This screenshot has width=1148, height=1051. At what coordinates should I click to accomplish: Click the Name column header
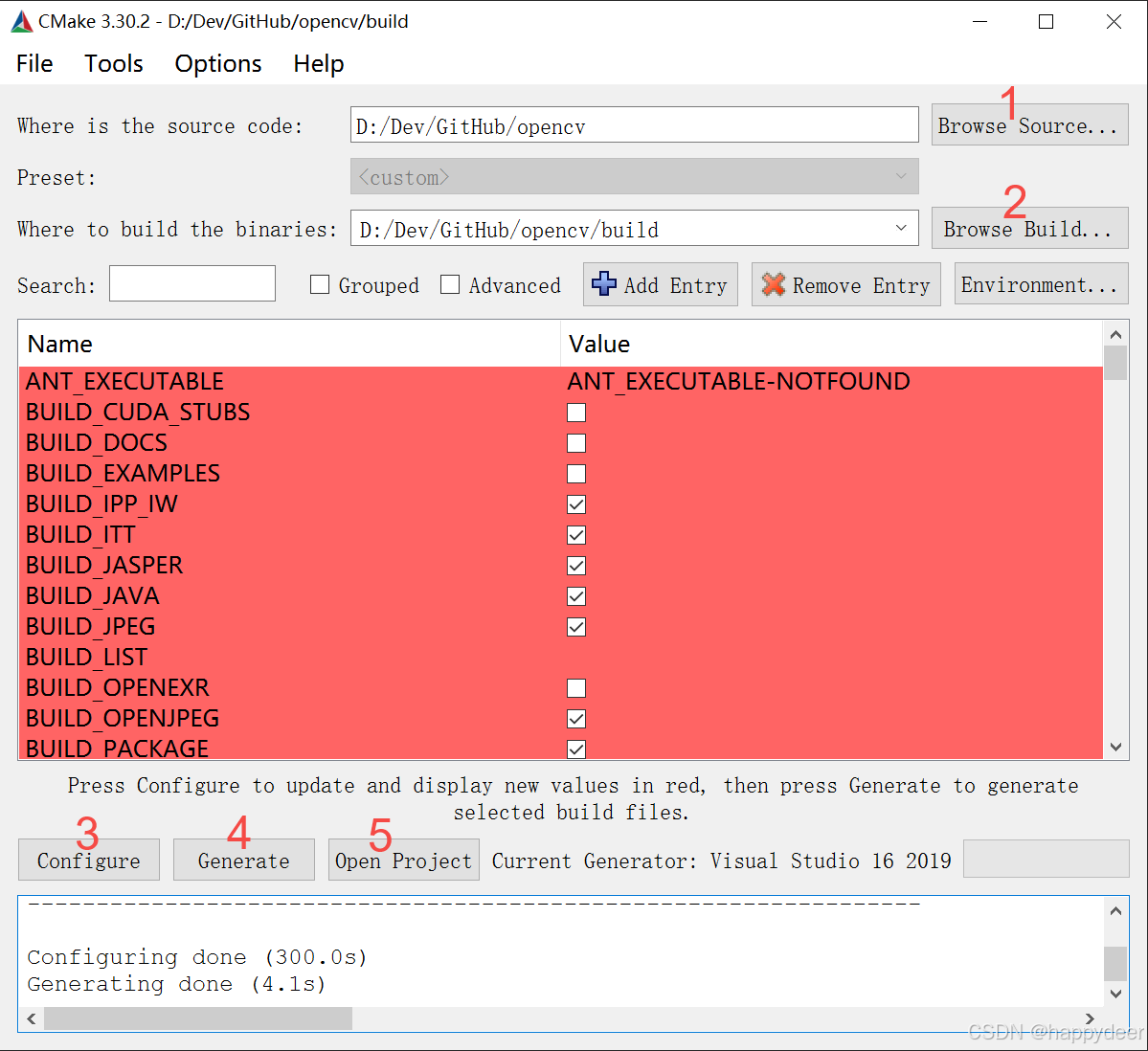click(289, 344)
